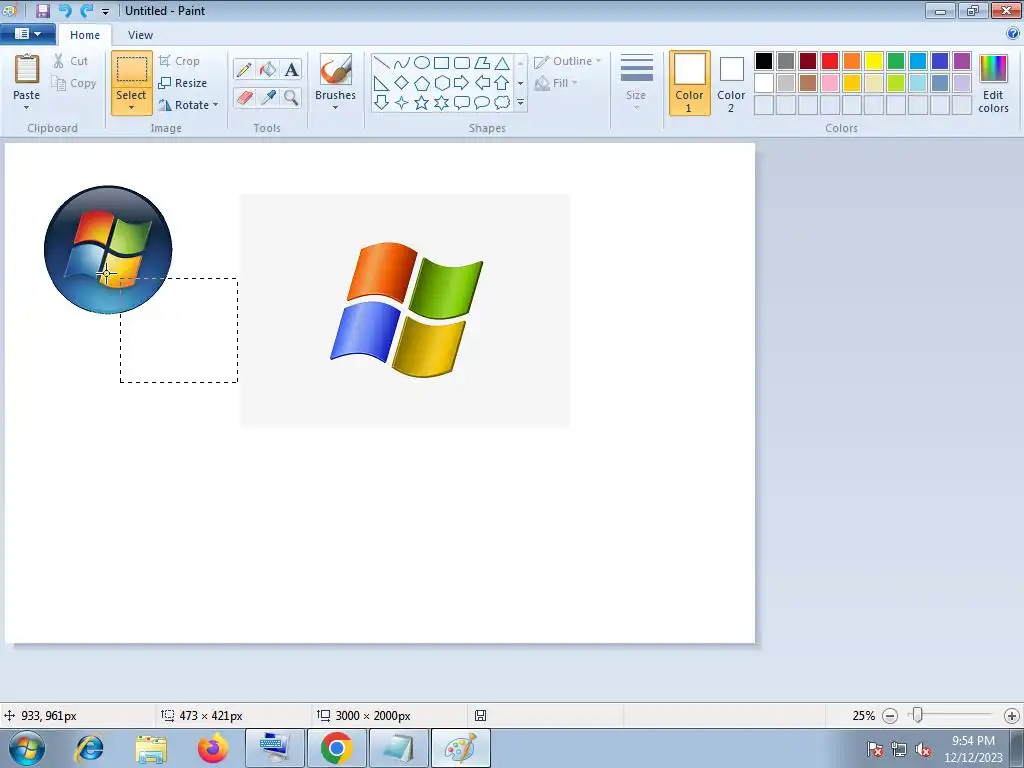Choose the Six-point star shape
Screen dimensions: 1024x768
coord(441,103)
